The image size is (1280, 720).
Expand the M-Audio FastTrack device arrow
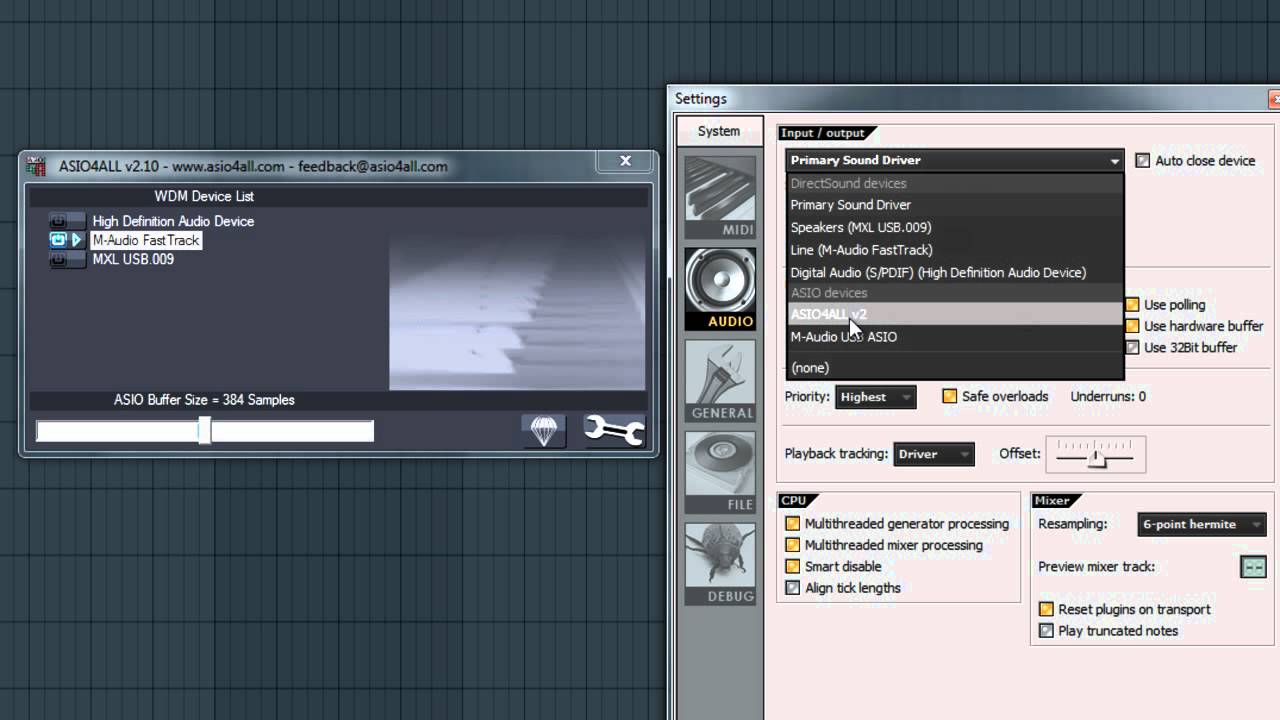(77, 240)
